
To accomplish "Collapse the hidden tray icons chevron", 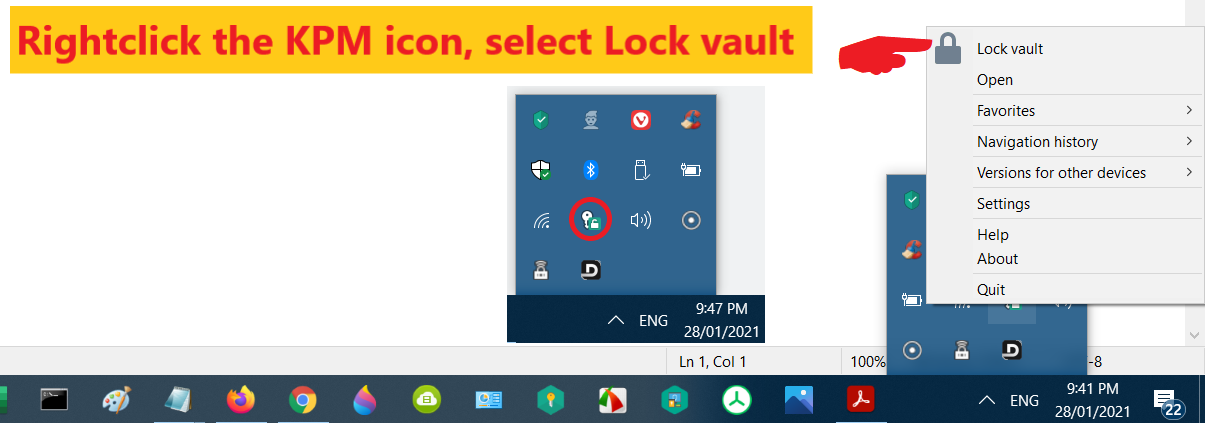I will [x=987, y=400].
